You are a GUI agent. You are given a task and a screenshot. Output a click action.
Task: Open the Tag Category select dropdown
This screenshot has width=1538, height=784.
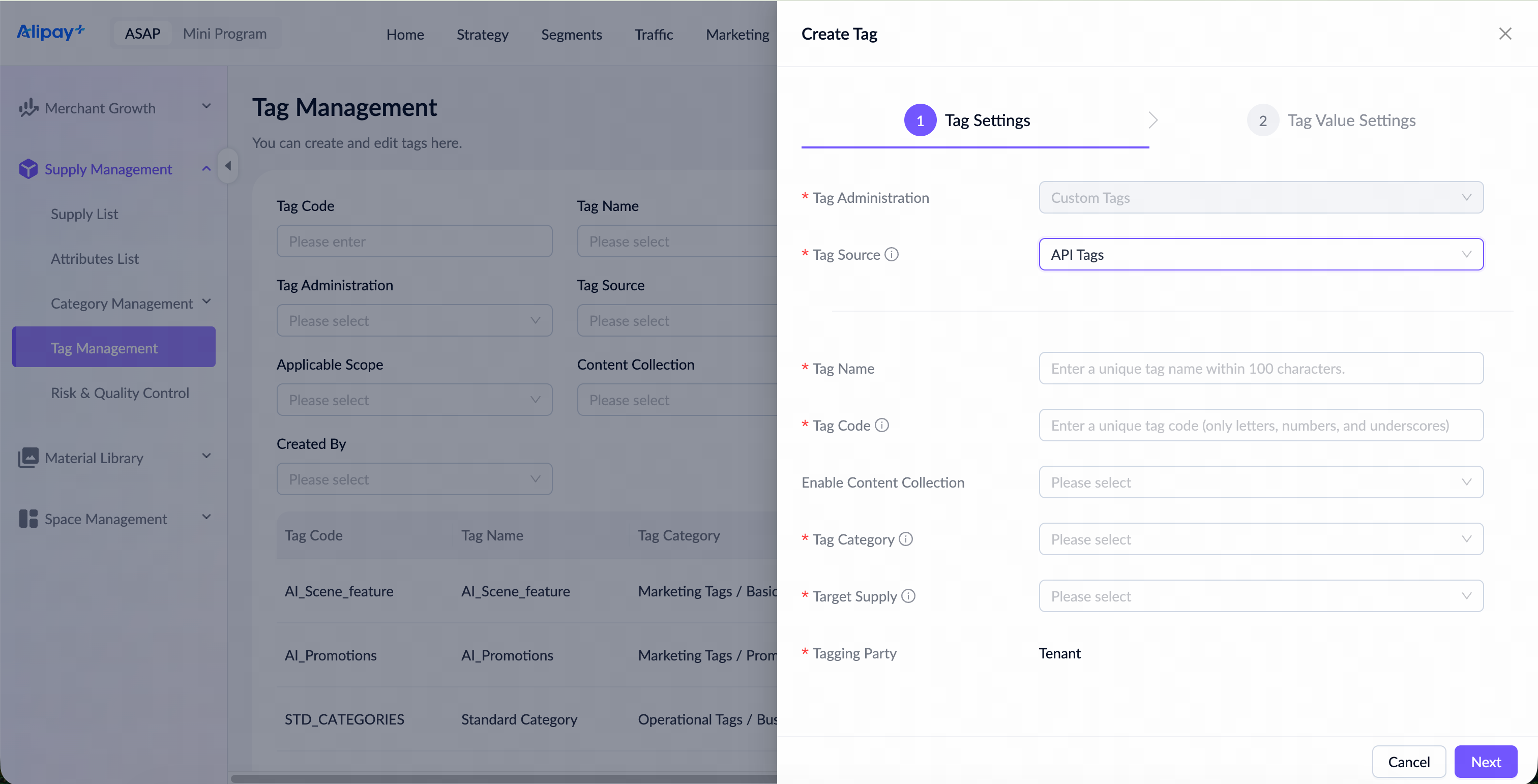pos(1261,539)
